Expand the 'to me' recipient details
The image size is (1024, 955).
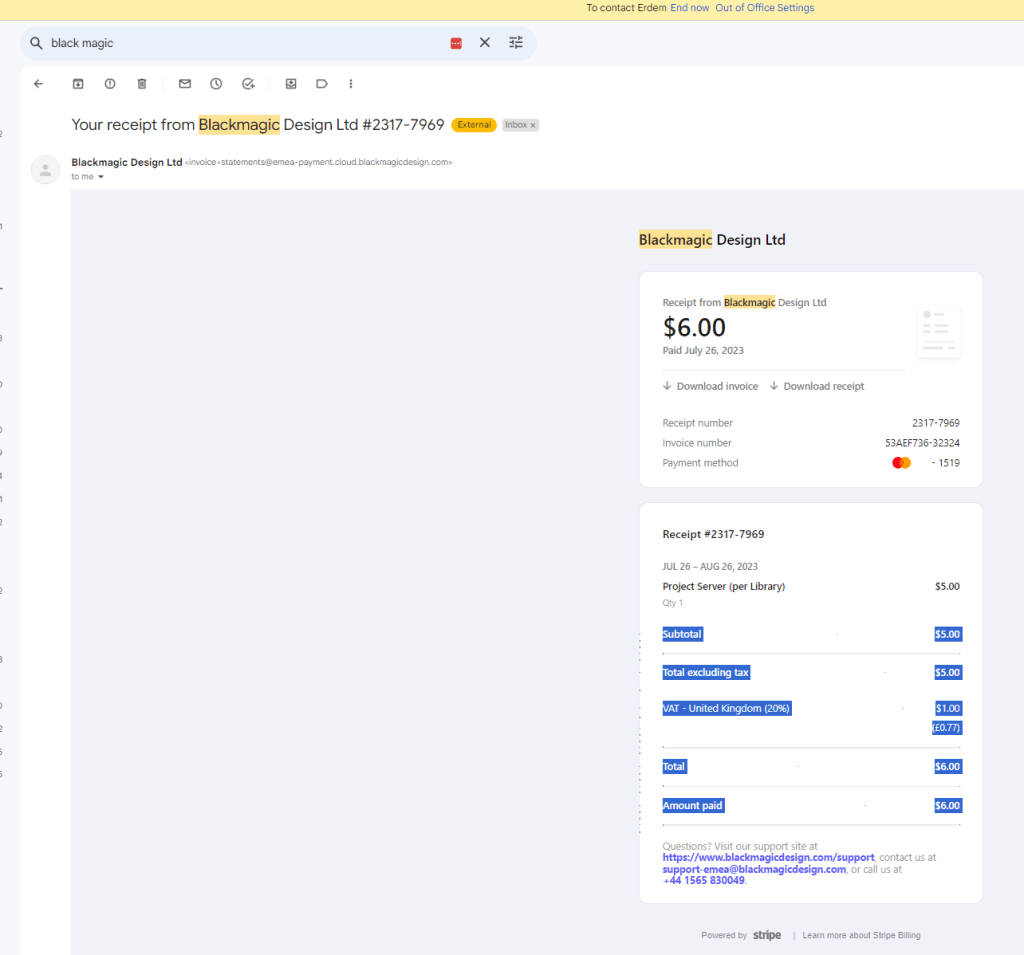[101, 177]
